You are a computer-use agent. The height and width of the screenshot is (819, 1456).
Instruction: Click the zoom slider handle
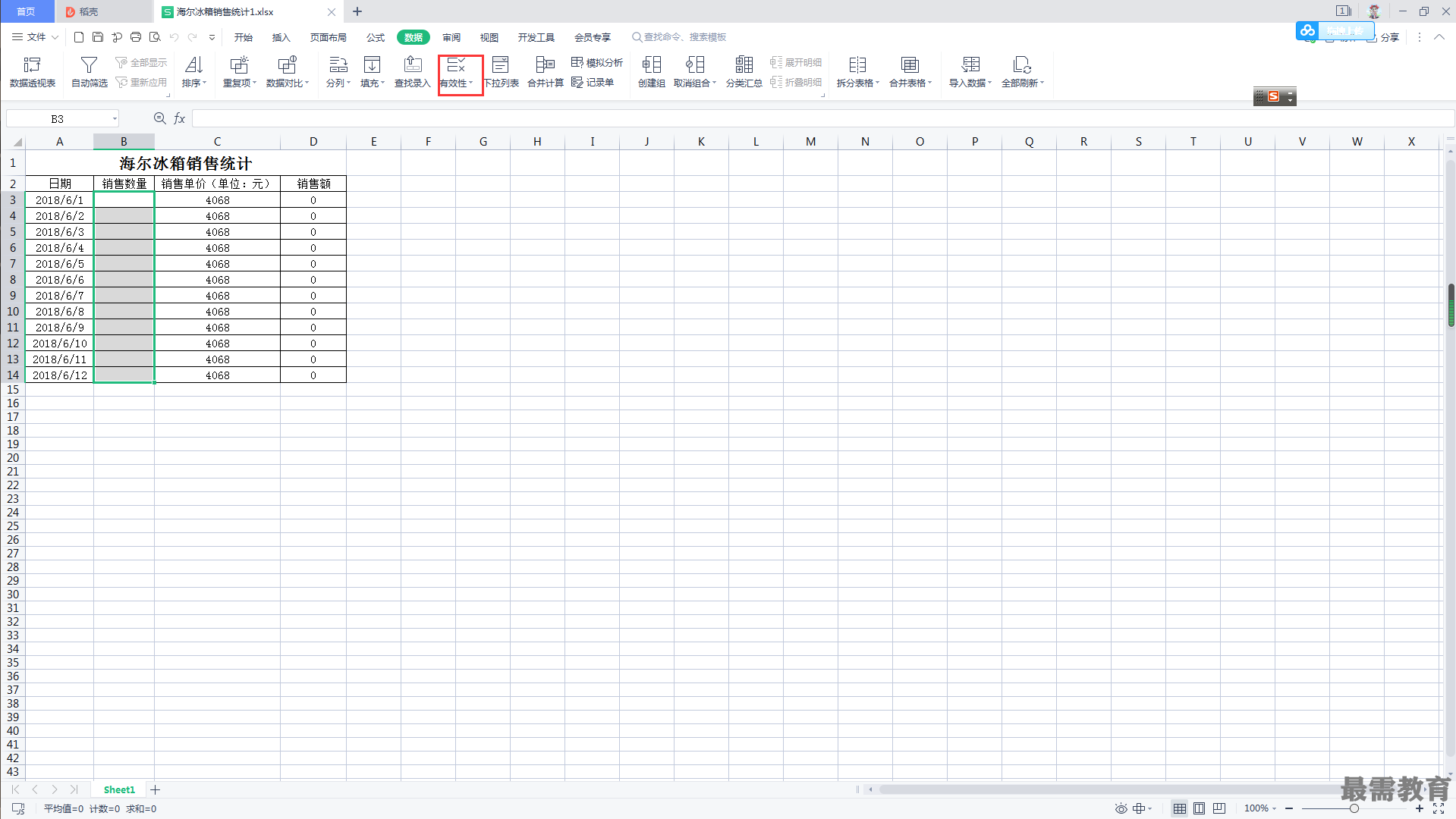point(1354,808)
